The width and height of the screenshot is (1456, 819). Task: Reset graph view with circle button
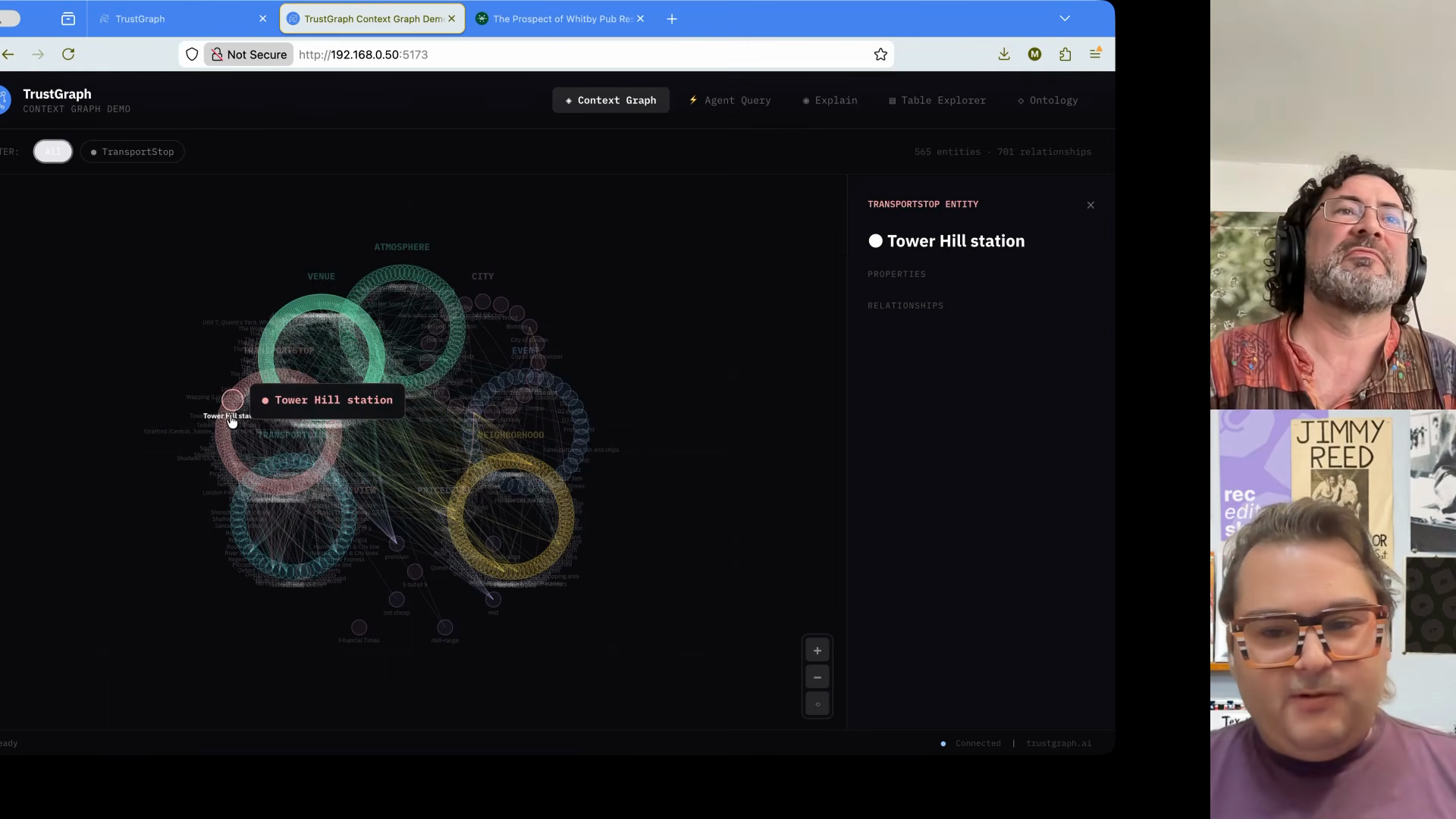point(817,704)
